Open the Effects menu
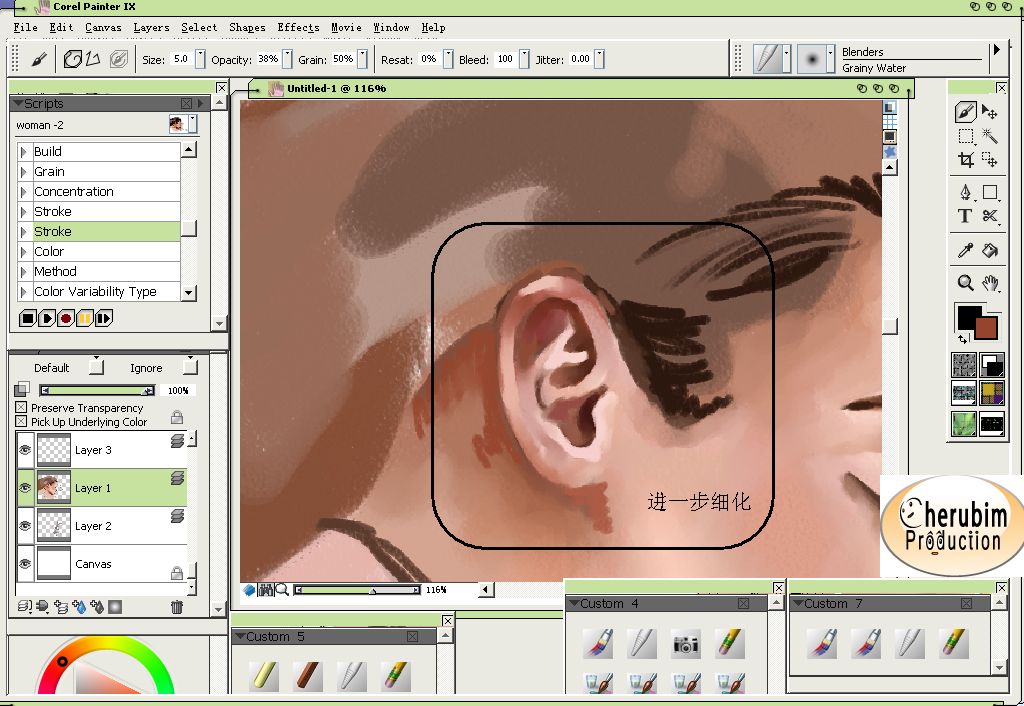The width and height of the screenshot is (1024, 706). point(298,27)
